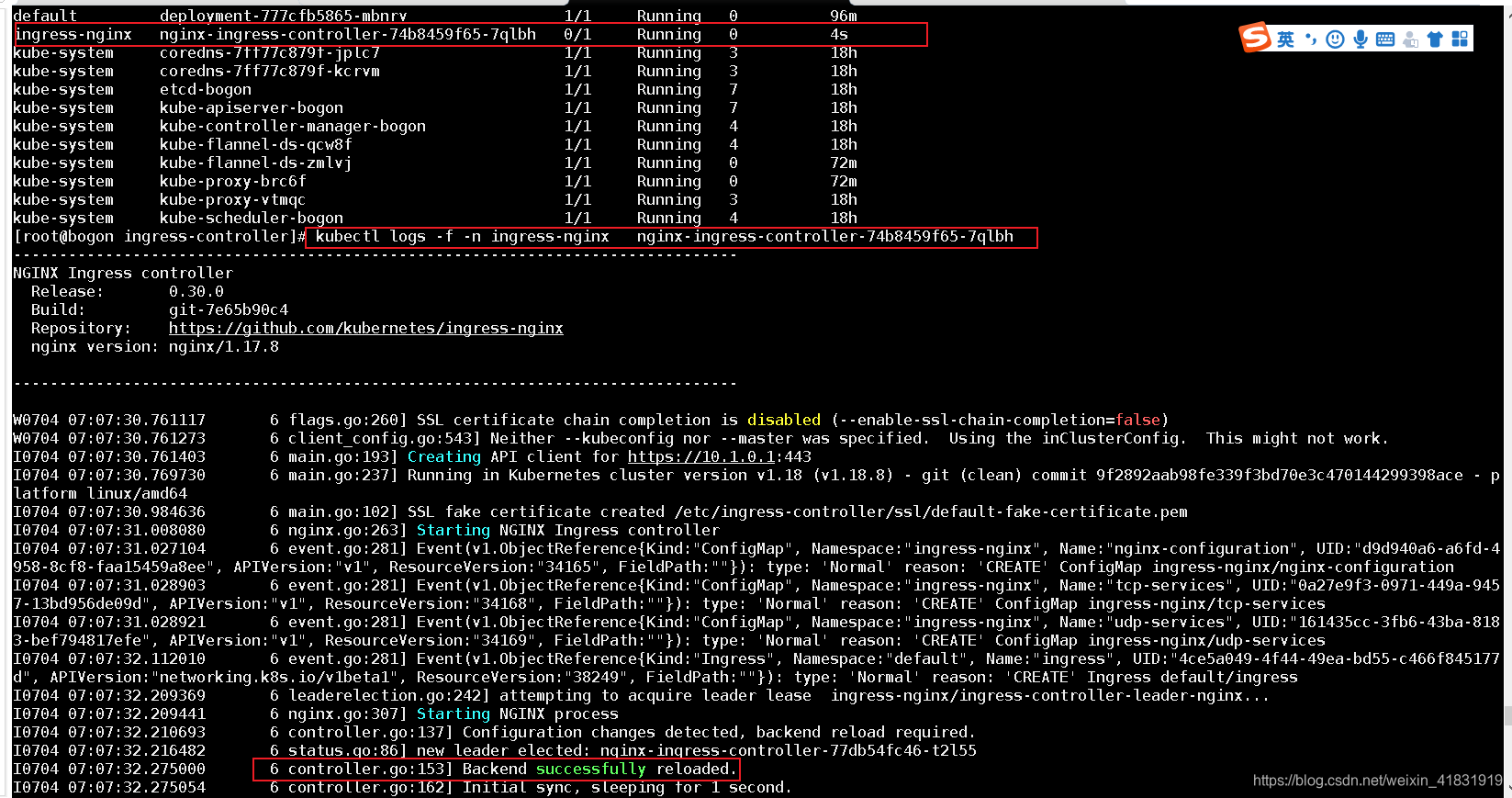Screen dimensions: 1512x798
Task: Open the Sogou skin shirt icon
Action: 1435,39
